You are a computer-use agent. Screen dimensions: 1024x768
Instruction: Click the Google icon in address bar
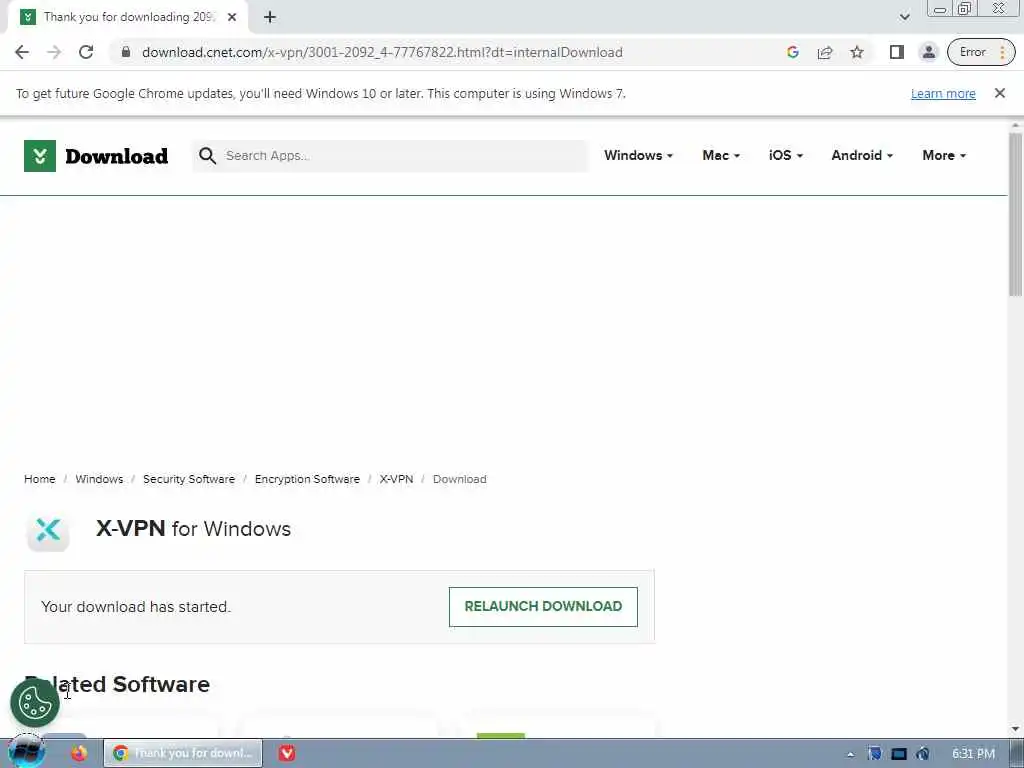tap(793, 52)
